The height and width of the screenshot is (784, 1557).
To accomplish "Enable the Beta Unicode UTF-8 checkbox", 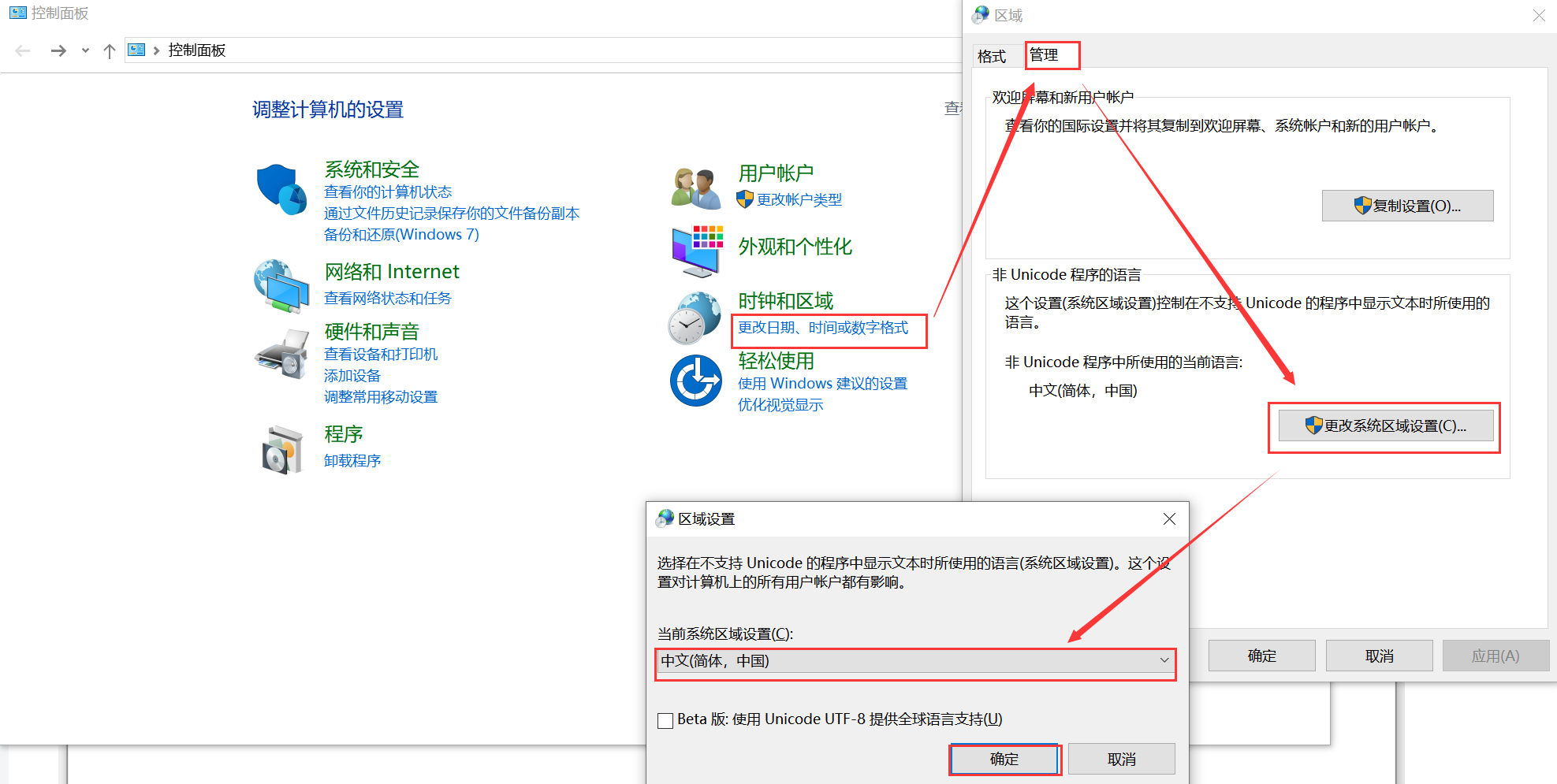I will tap(665, 720).
